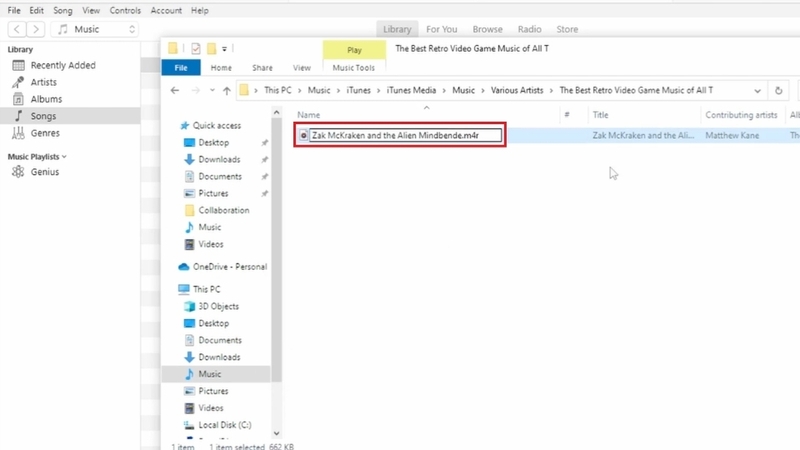The height and width of the screenshot is (450, 800).
Task: Click New Folder icon in quick access toolbar
Action: pos(211,48)
